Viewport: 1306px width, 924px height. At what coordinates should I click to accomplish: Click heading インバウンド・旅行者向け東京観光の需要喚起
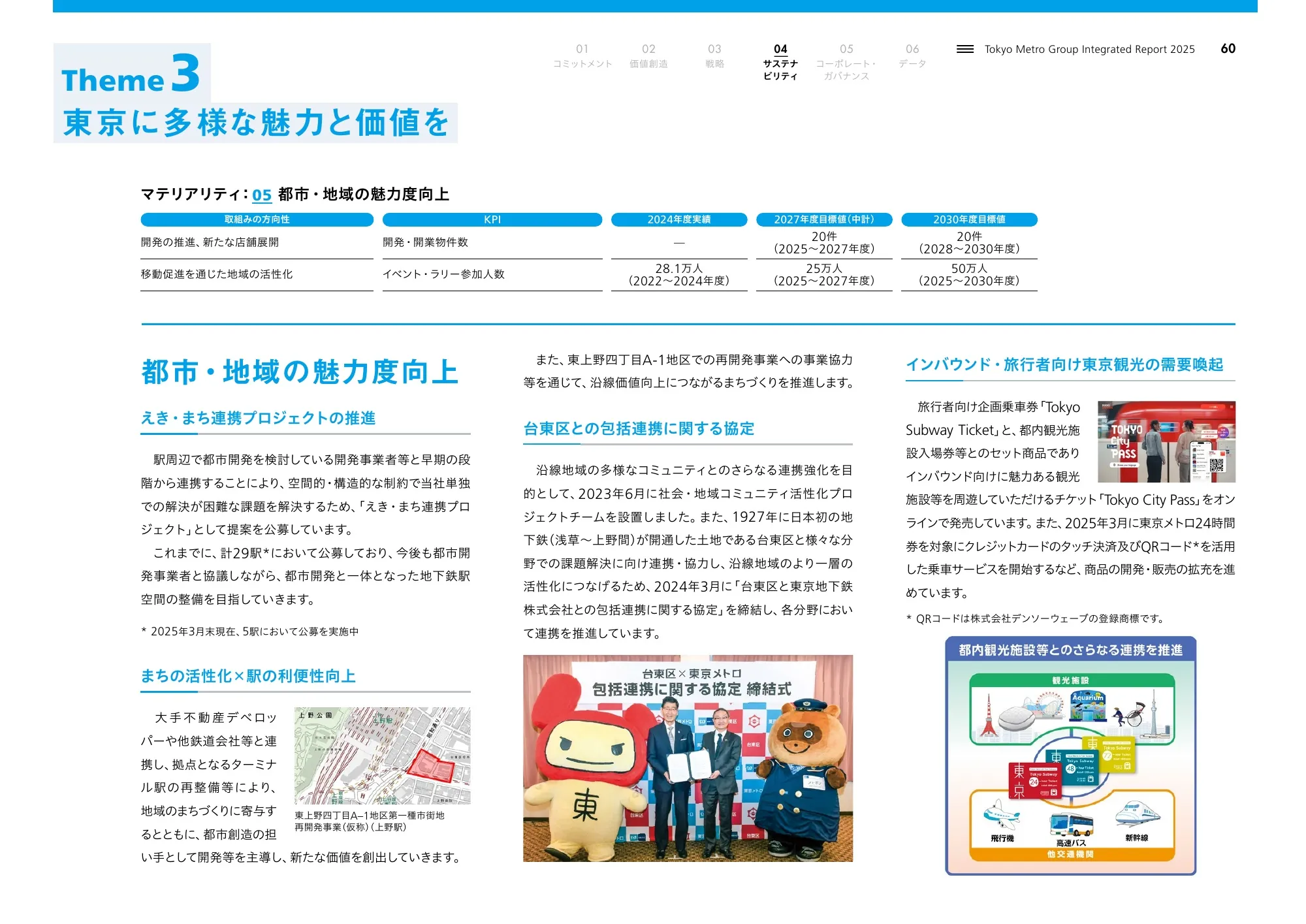(1064, 364)
